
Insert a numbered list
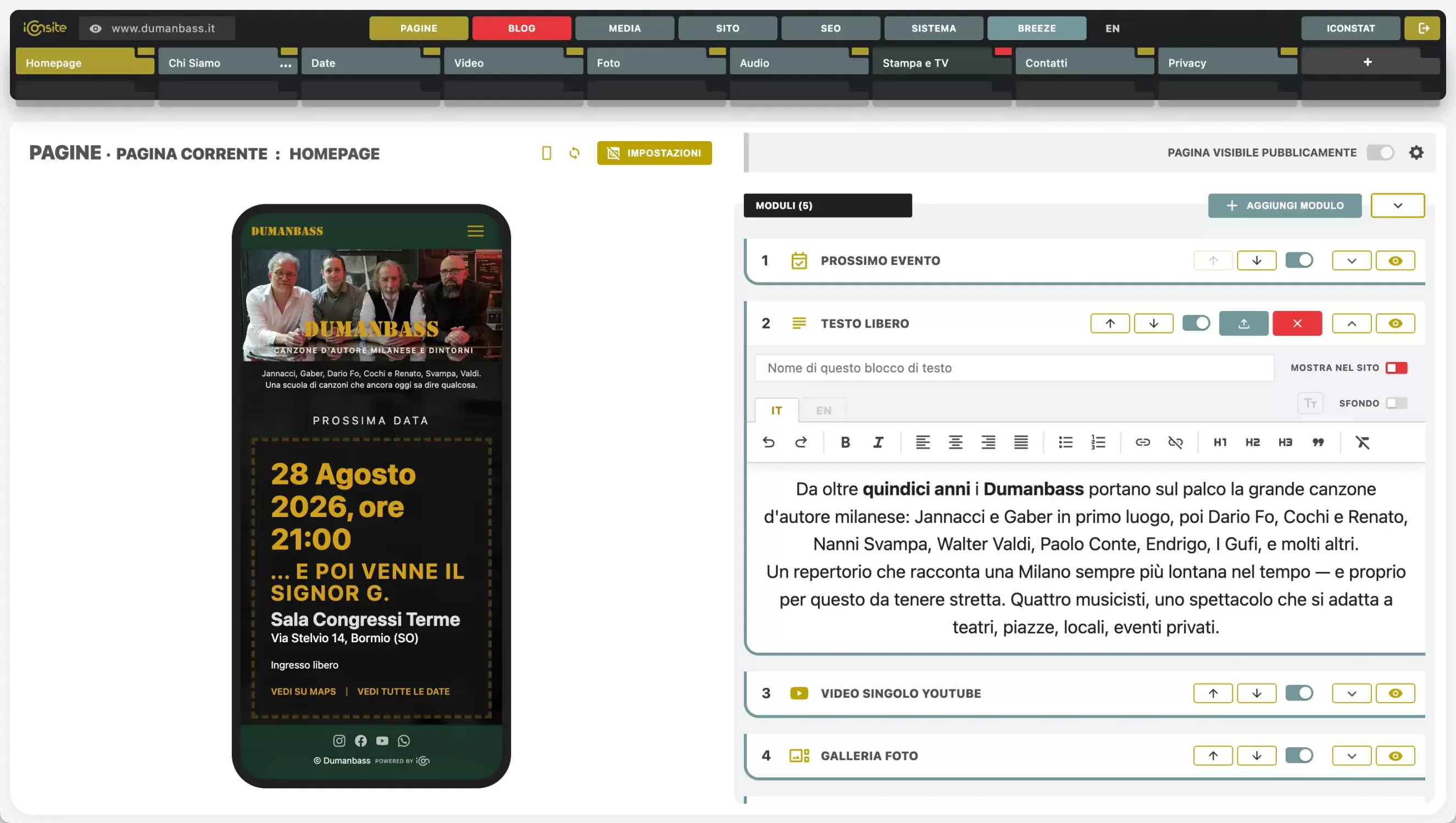pyautogui.click(x=1098, y=442)
